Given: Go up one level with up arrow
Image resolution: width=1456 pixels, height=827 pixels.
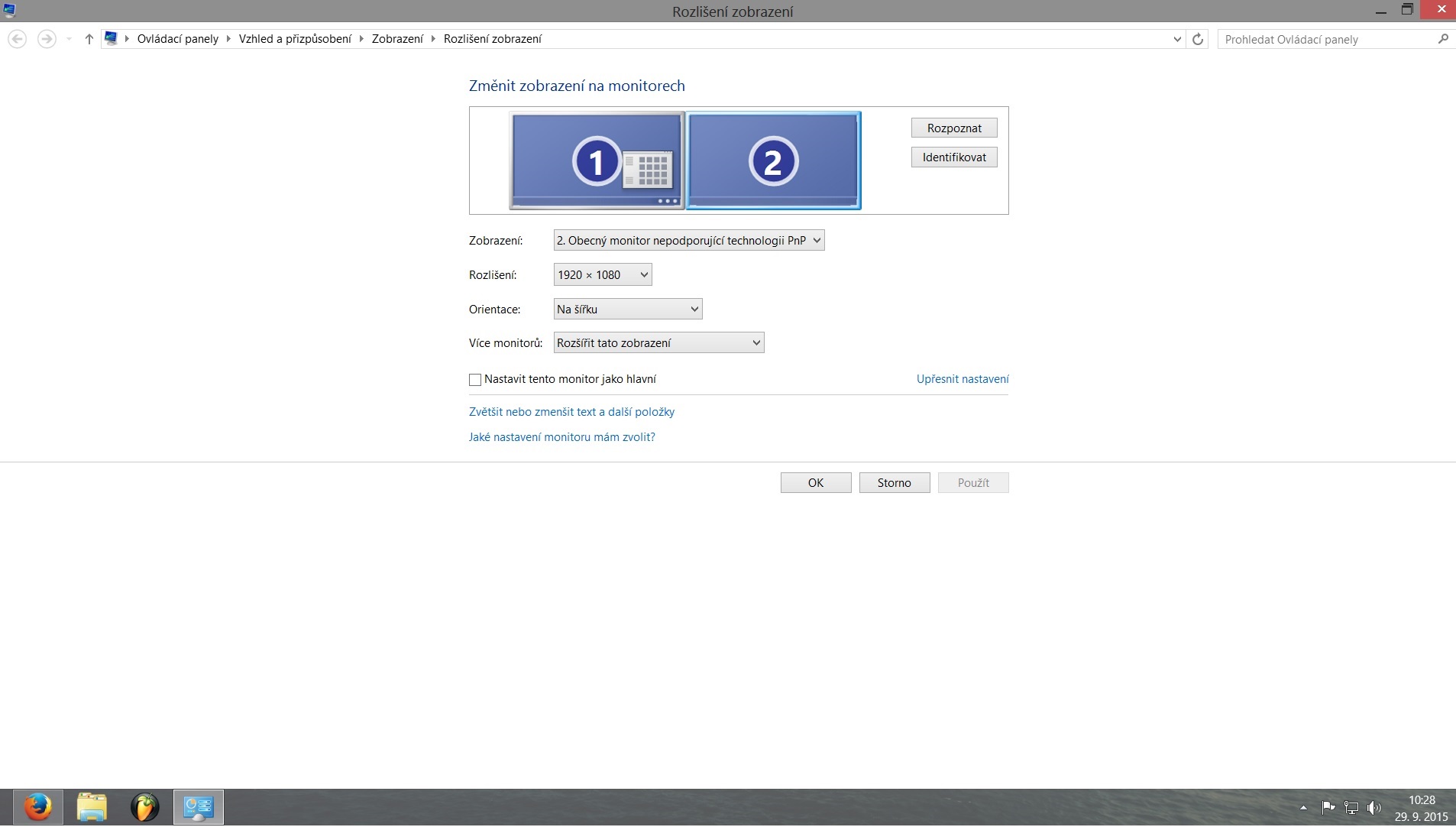Looking at the screenshot, I should [89, 39].
